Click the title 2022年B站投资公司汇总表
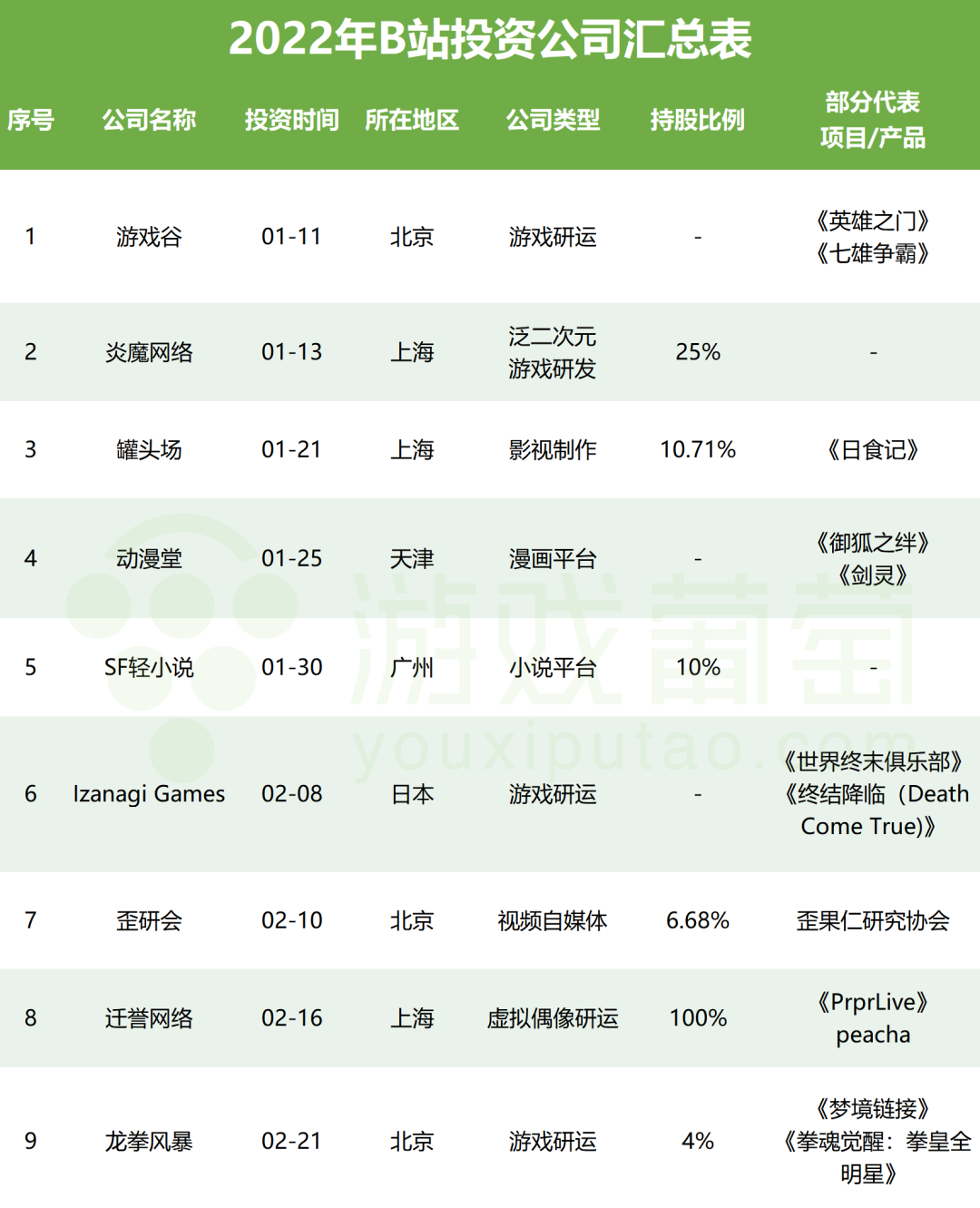This screenshot has height=1208, width=980. click(x=490, y=39)
